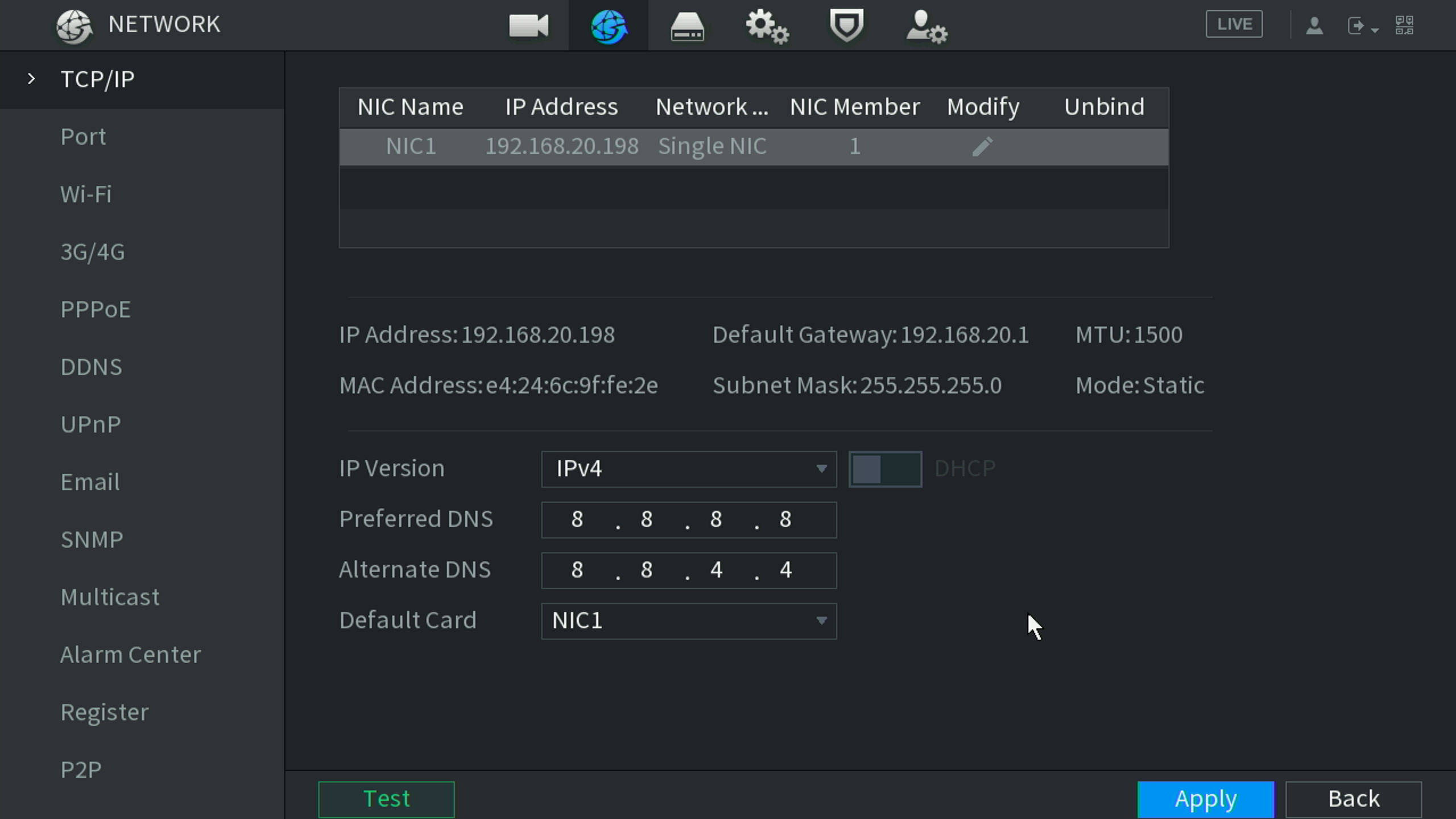Open the logout arrow dropdown menu
1456x819 pixels.
[1362, 26]
